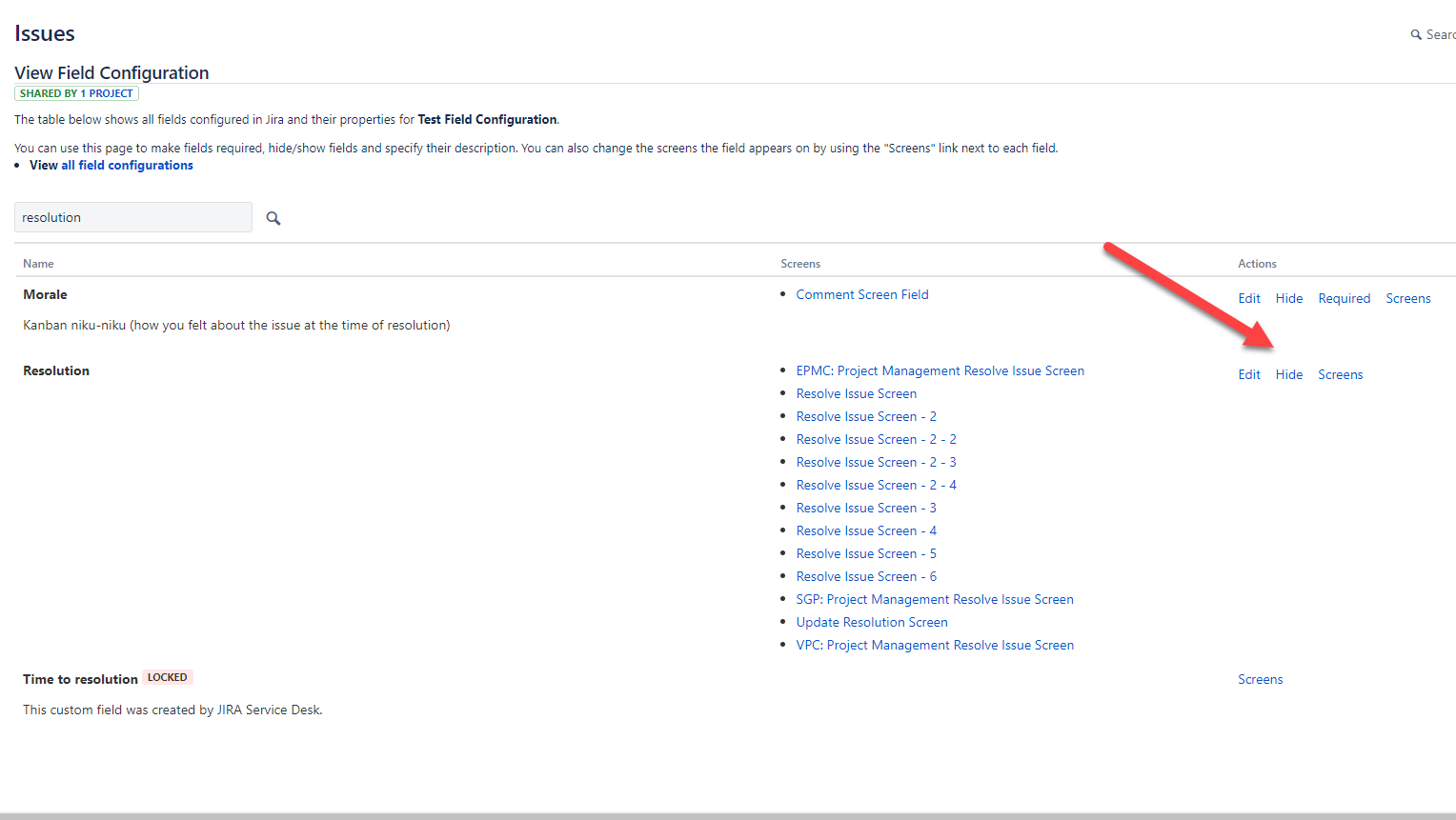Open VPC: Project Management Resolve Issue Screen
This screenshot has height=820, width=1456.
coord(935,644)
